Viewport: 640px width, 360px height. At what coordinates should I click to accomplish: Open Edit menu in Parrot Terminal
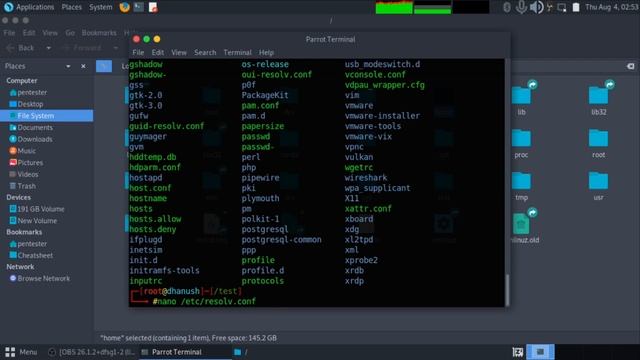158,52
